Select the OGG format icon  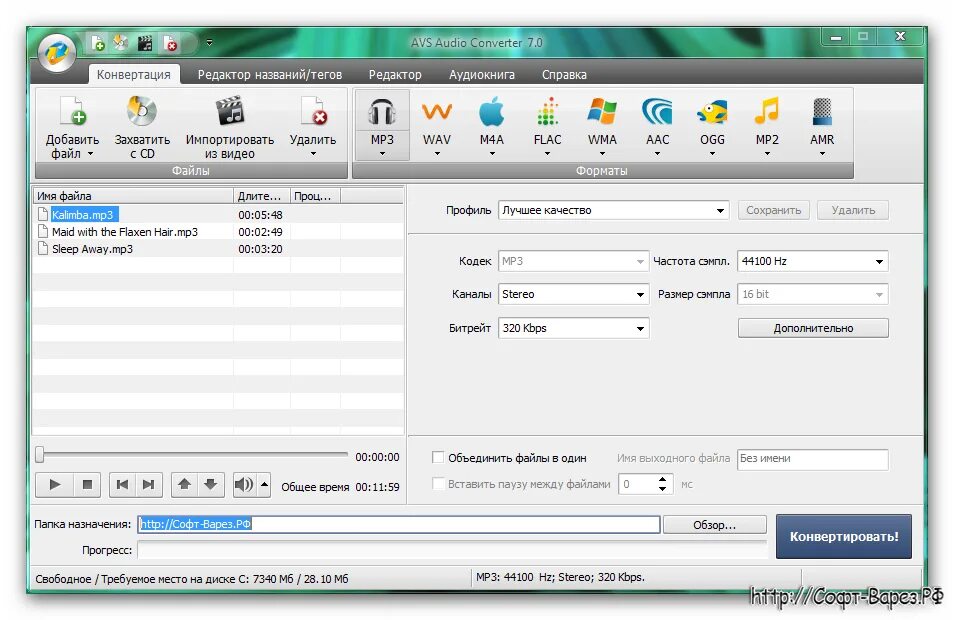[x=712, y=112]
